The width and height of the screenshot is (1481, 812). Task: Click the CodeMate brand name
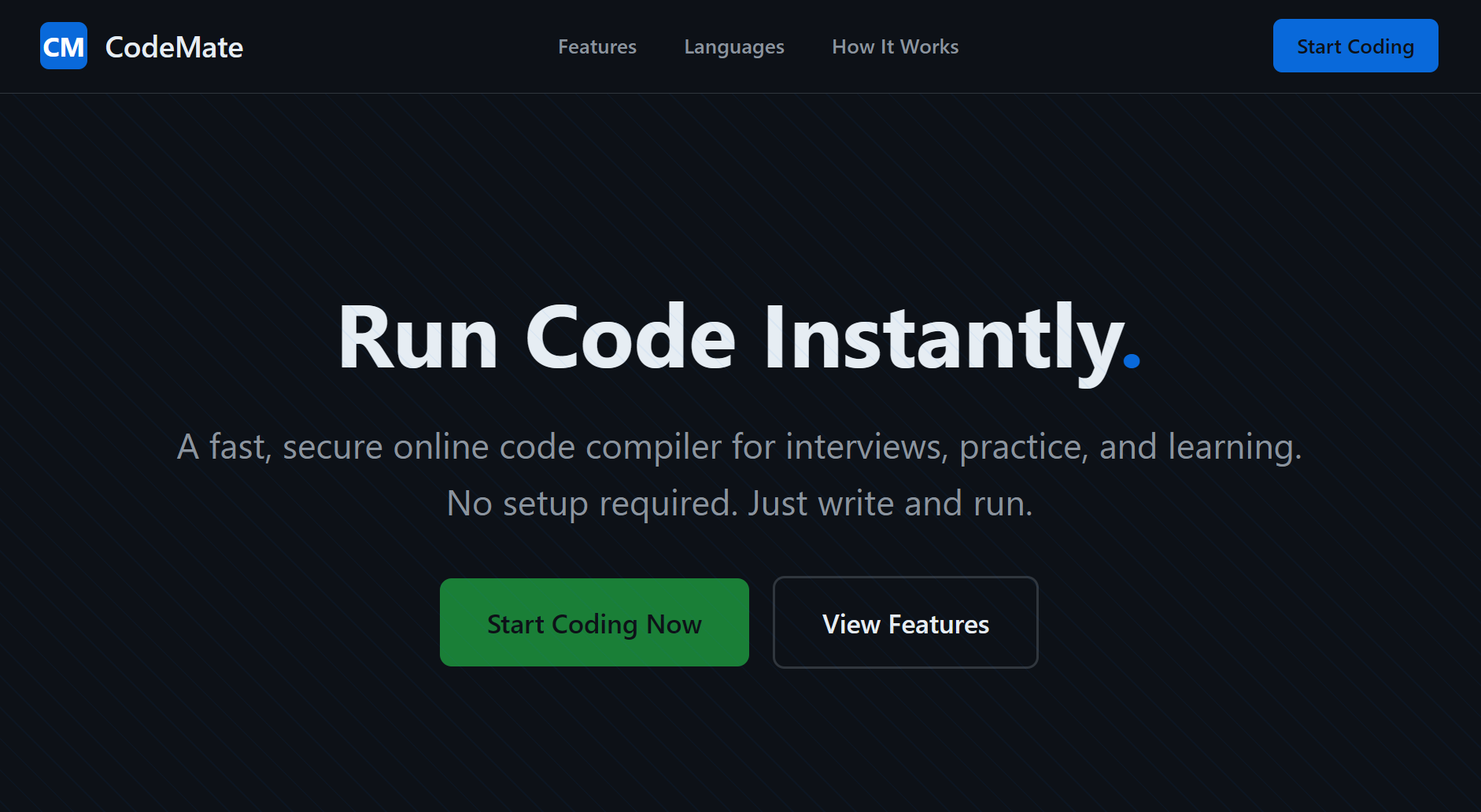[x=174, y=47]
